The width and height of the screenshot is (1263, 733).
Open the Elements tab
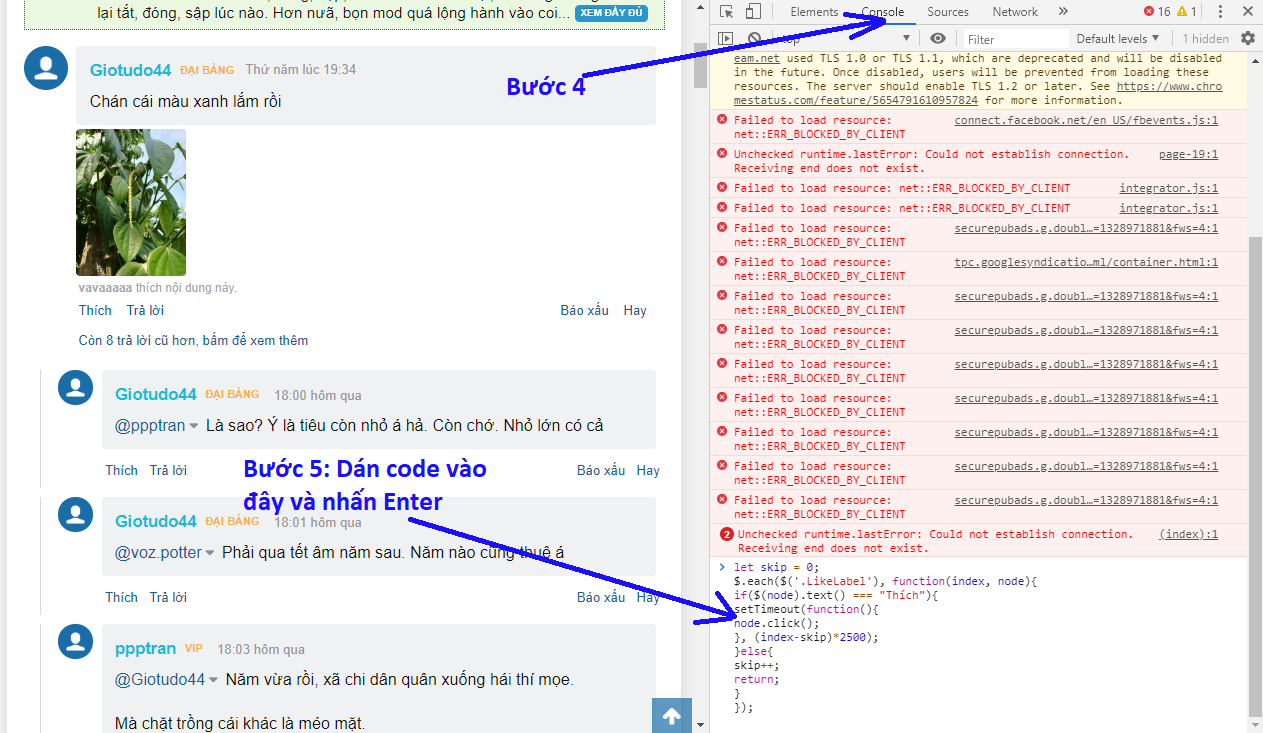(x=814, y=12)
